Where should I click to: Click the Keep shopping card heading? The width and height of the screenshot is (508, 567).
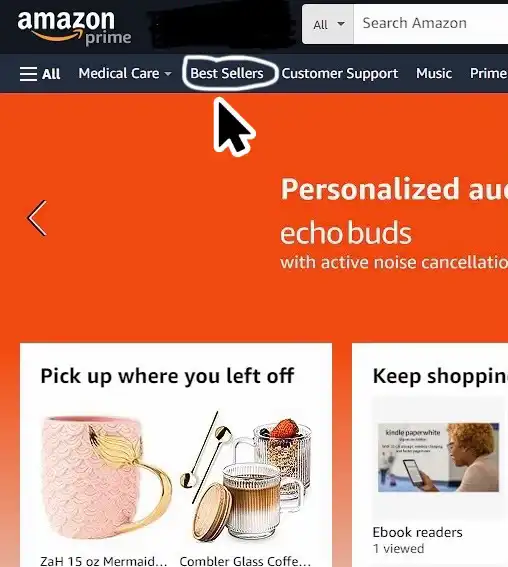pyautogui.click(x=440, y=376)
